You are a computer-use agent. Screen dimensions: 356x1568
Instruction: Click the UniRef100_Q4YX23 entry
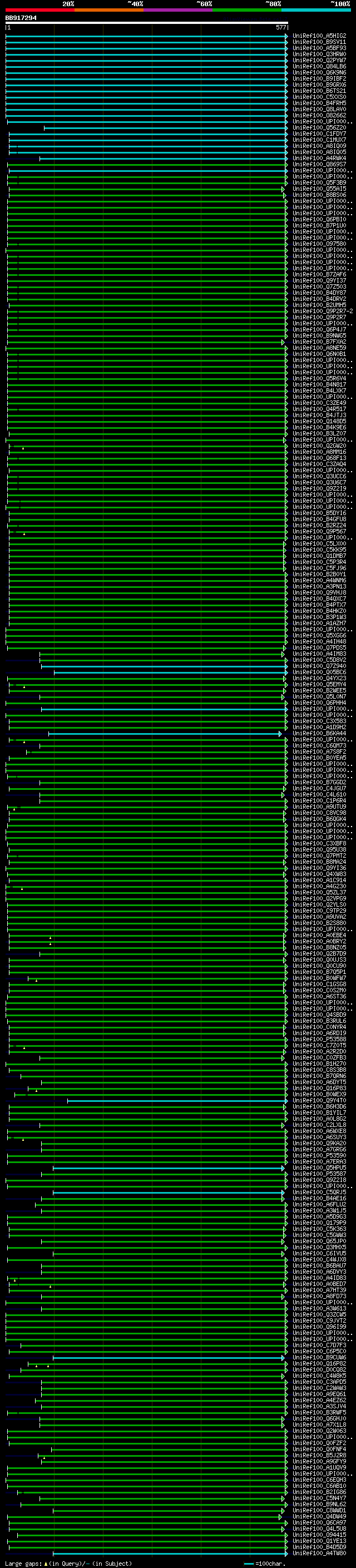tap(319, 678)
